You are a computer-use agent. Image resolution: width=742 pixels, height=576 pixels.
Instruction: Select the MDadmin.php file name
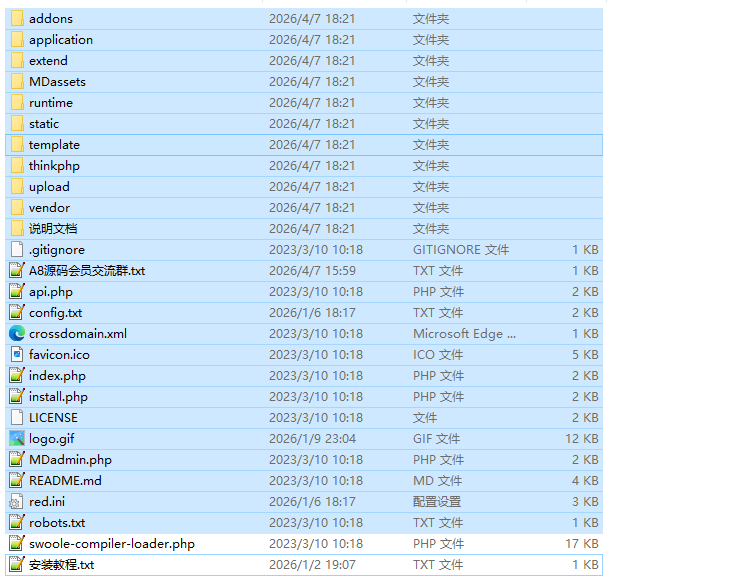70,459
